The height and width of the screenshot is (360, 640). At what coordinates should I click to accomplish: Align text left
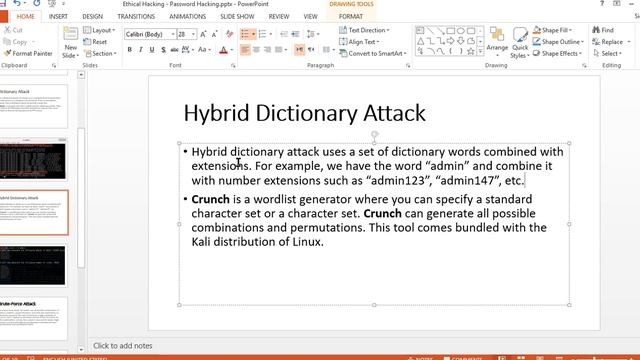coord(245,50)
